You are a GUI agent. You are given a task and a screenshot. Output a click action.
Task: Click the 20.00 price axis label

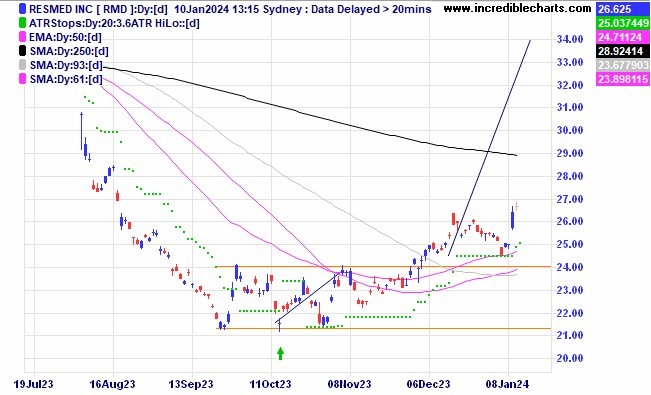570,358
